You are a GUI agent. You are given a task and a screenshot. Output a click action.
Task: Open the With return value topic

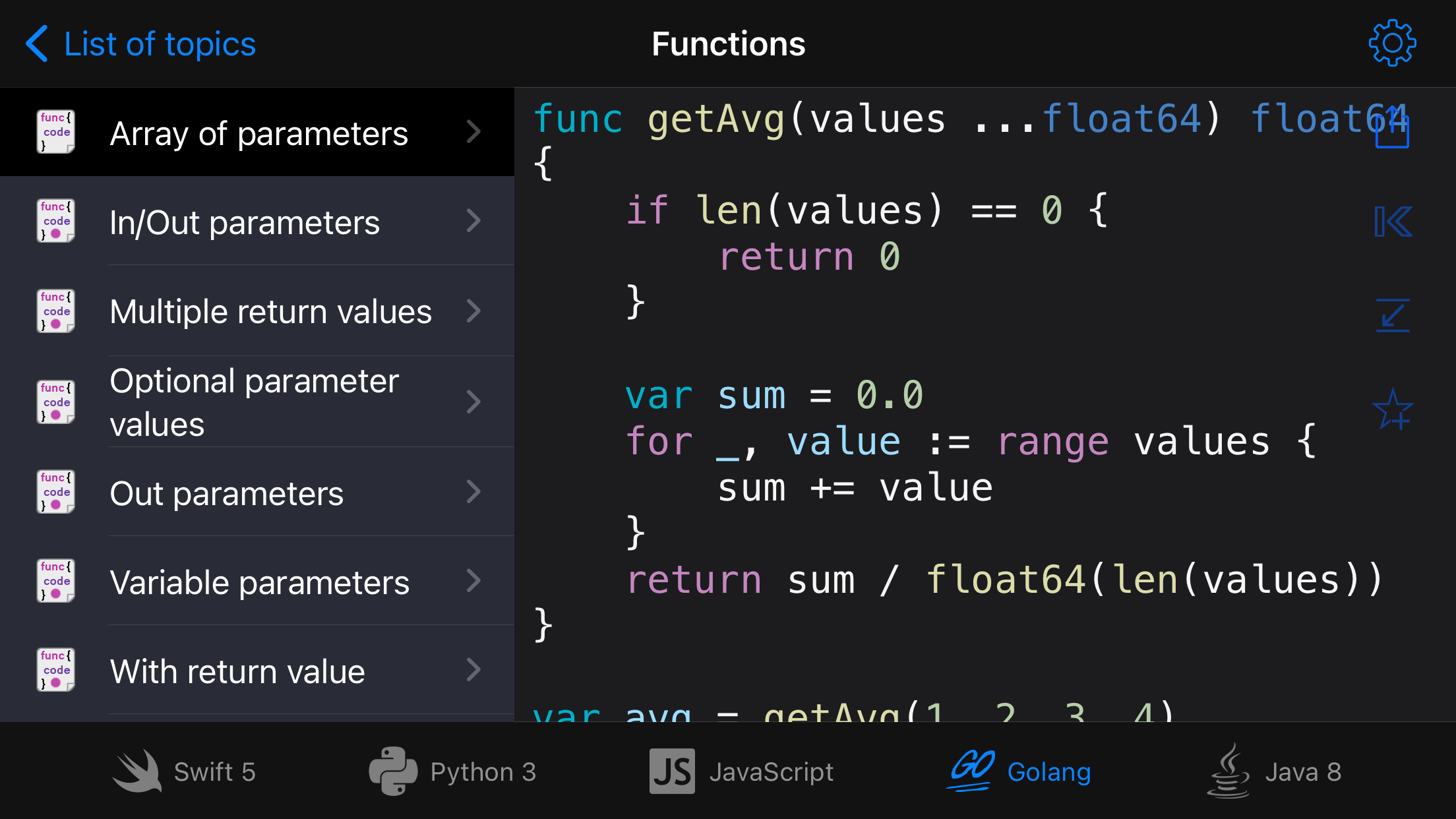pyautogui.click(x=237, y=671)
